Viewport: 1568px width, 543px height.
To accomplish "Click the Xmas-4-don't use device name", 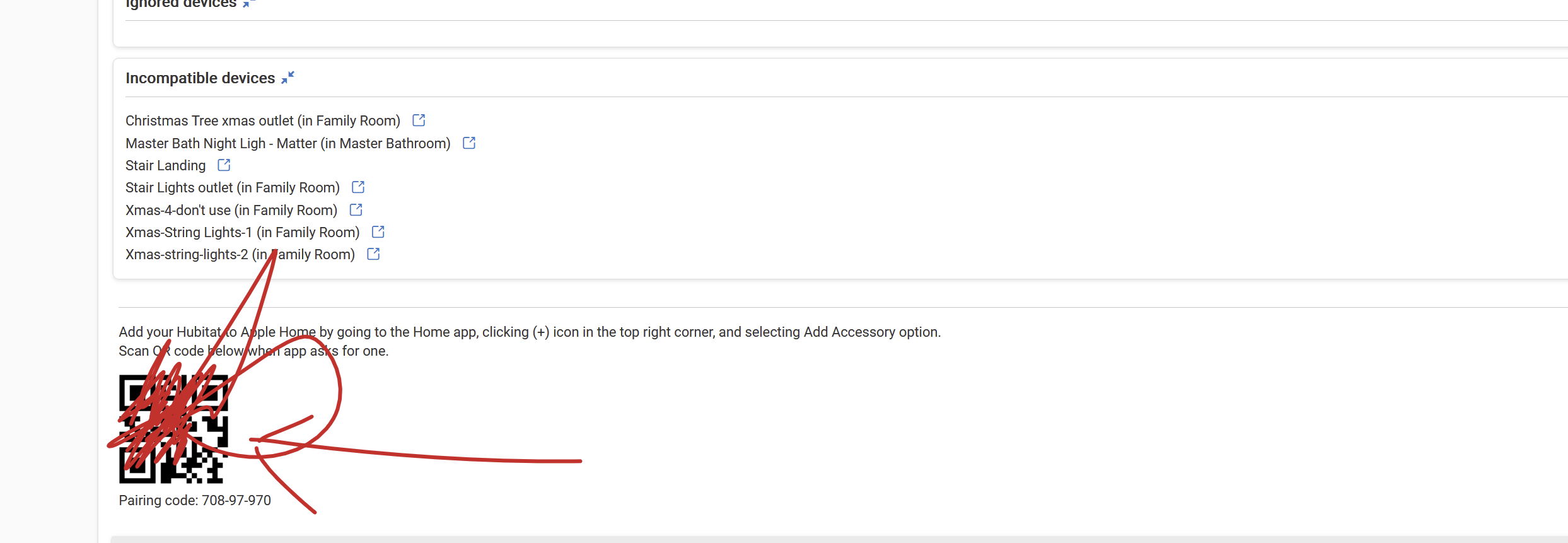I will 231,210.
